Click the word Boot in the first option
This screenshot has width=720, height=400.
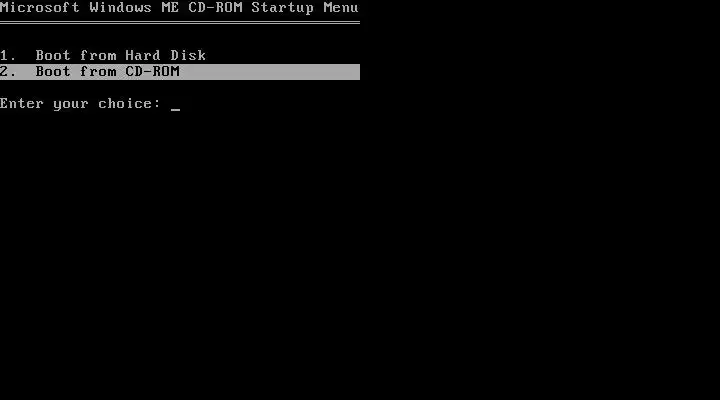coord(53,56)
